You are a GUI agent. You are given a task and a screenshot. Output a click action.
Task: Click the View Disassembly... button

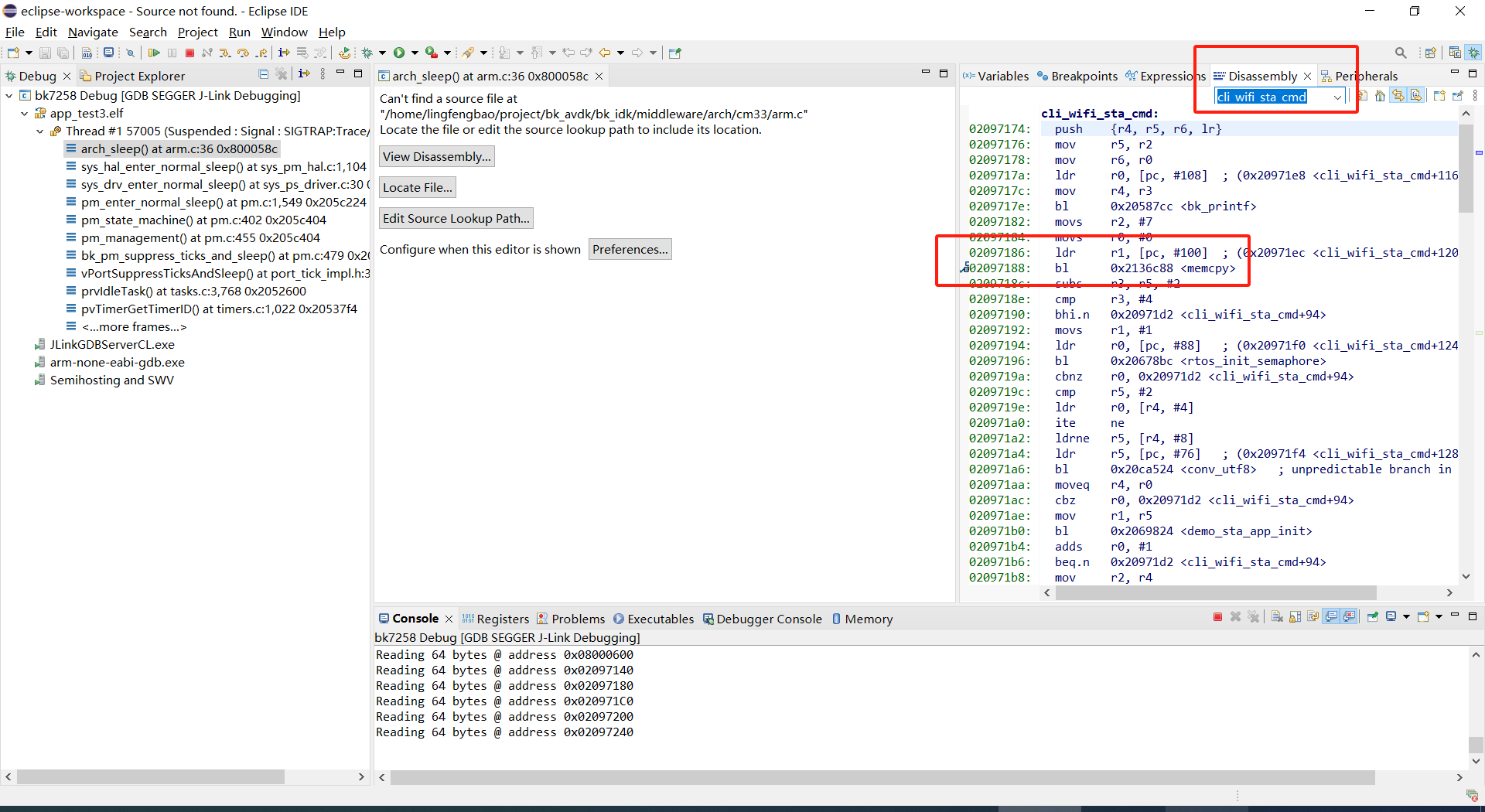point(436,156)
